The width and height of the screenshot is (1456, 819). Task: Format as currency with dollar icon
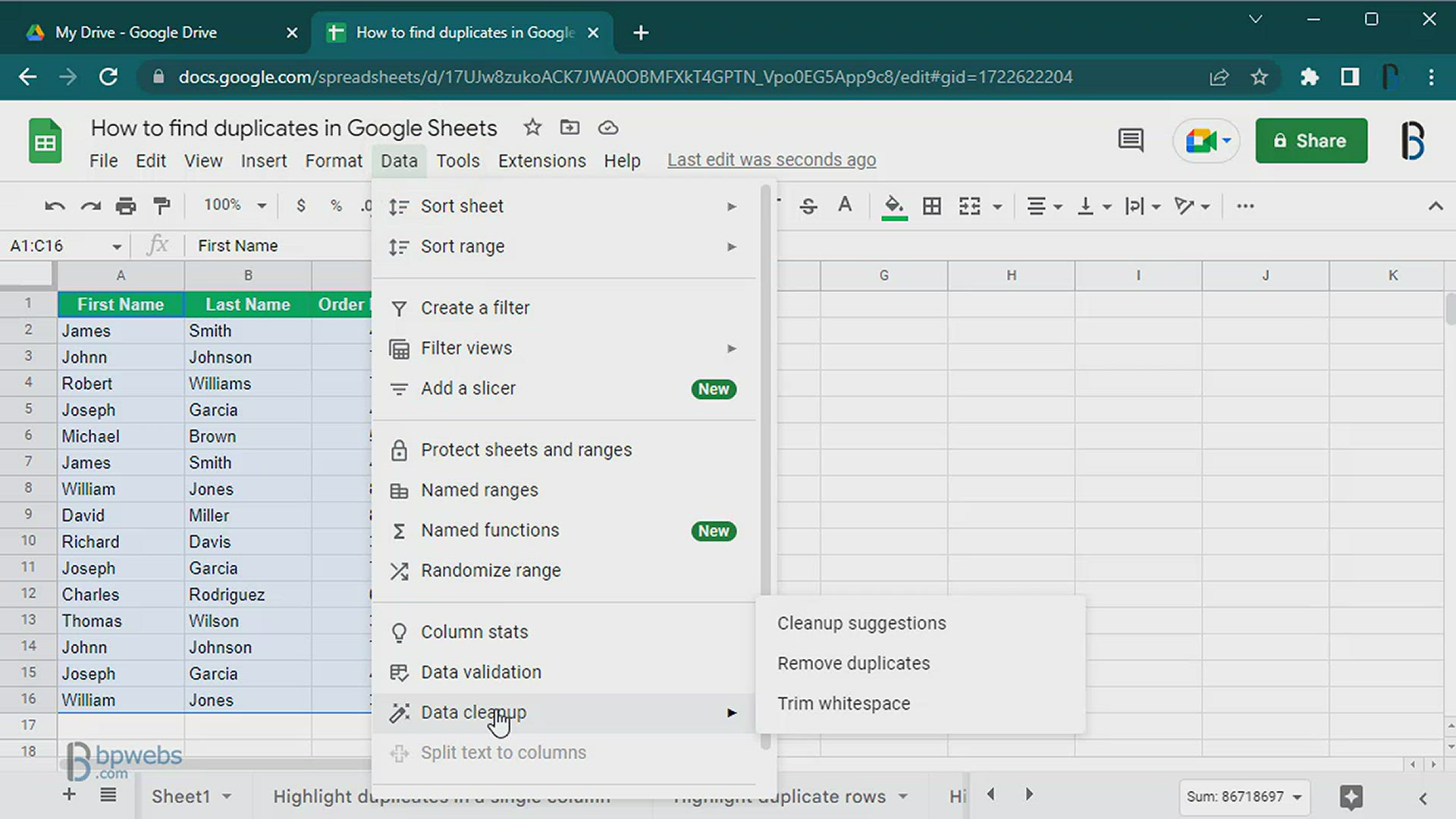click(x=301, y=206)
